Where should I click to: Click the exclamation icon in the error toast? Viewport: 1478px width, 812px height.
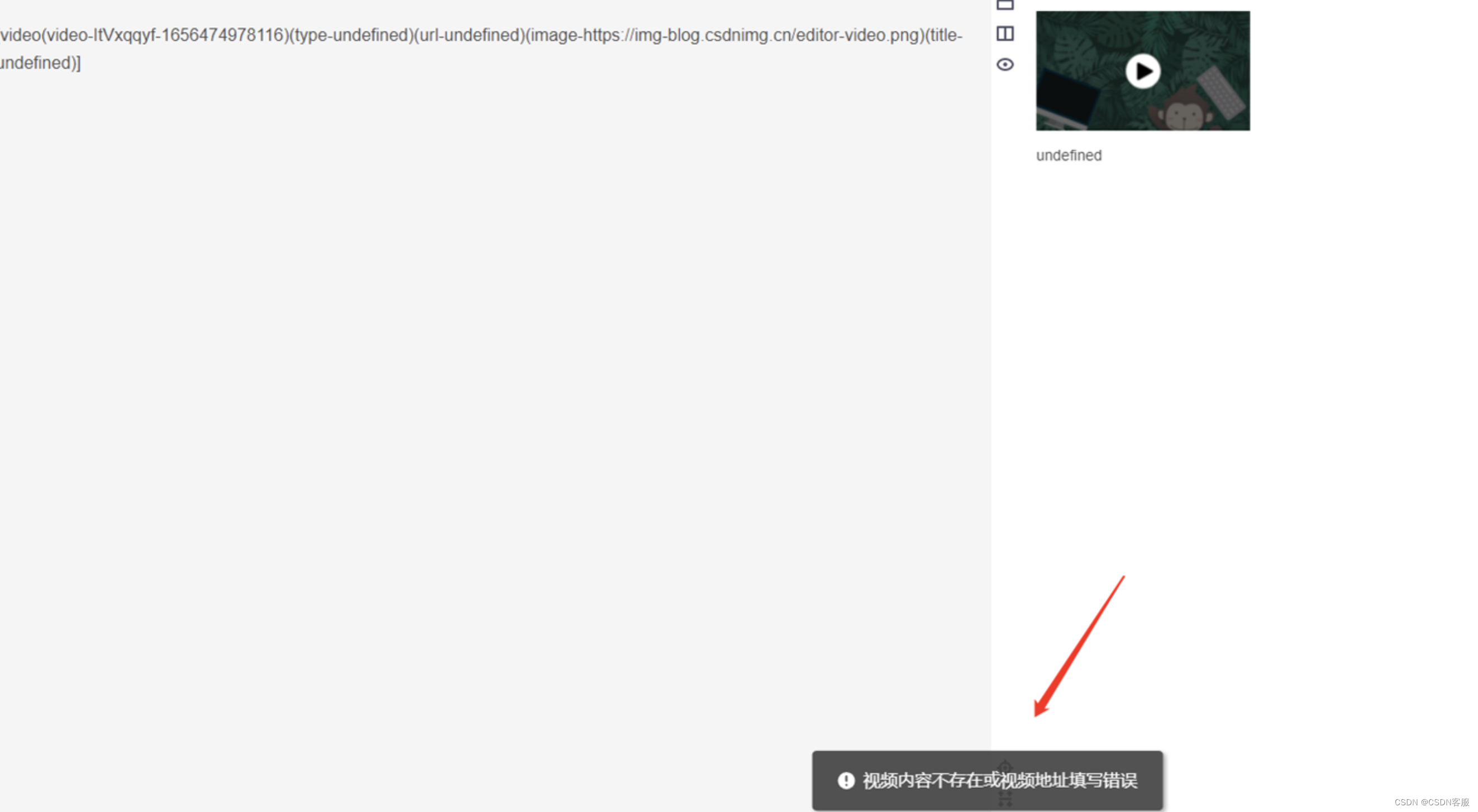tap(846, 781)
